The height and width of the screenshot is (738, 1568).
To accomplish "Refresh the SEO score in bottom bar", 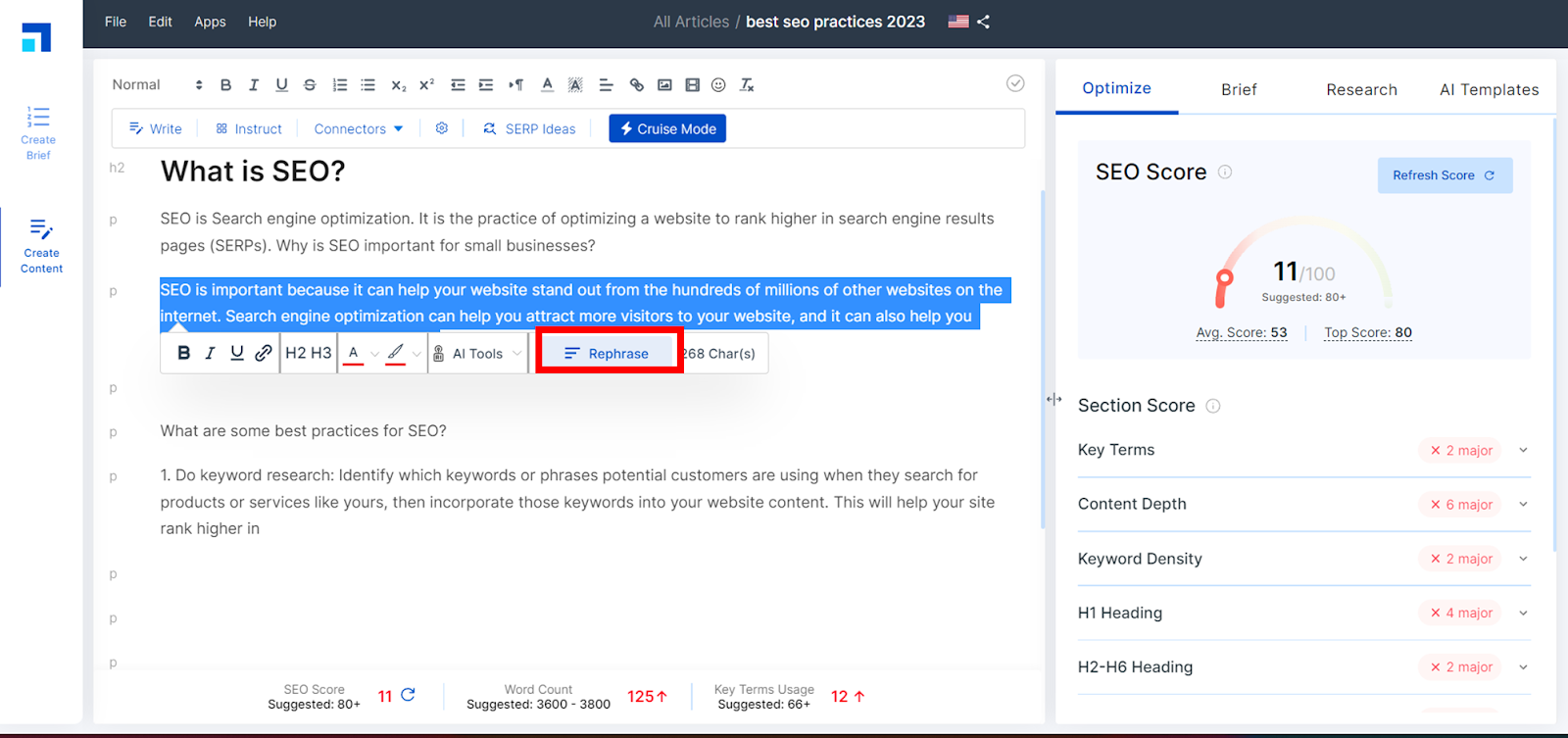I will point(408,695).
